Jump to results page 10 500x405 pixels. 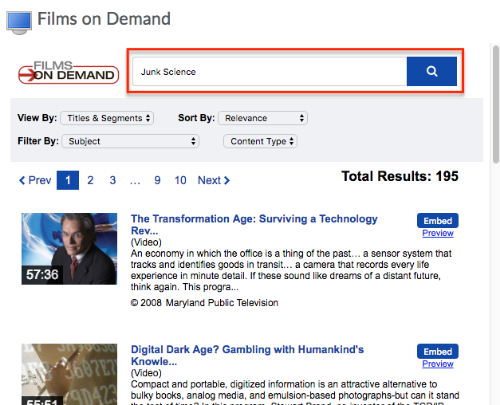(180, 180)
